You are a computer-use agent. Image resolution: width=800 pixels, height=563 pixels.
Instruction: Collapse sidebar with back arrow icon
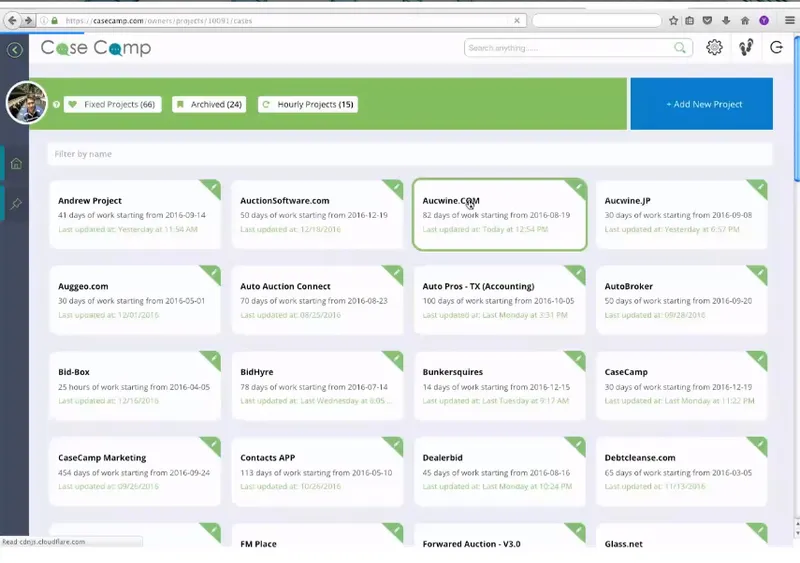[x=15, y=50]
